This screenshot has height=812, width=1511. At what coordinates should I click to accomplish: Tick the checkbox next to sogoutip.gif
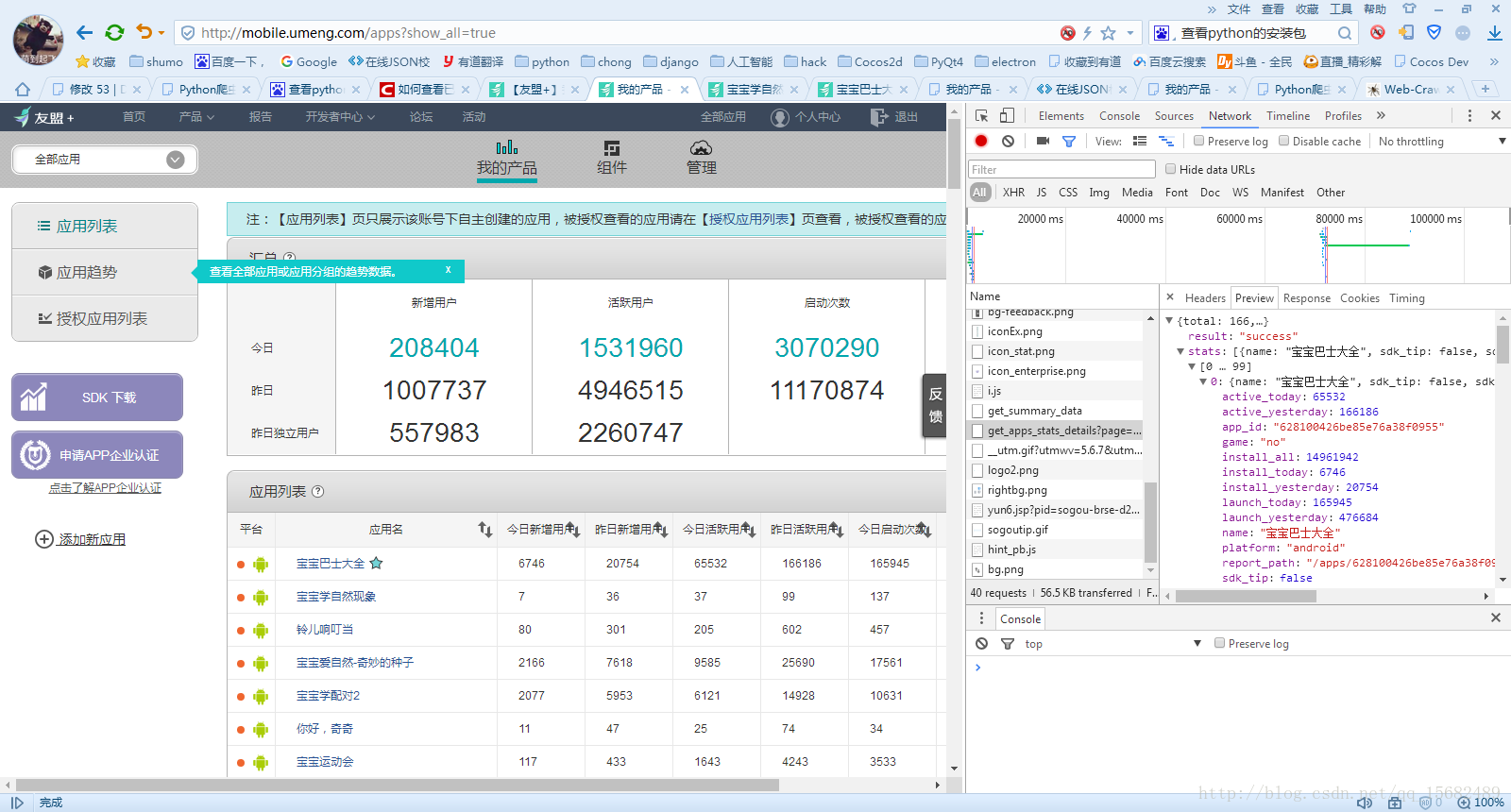point(978,530)
